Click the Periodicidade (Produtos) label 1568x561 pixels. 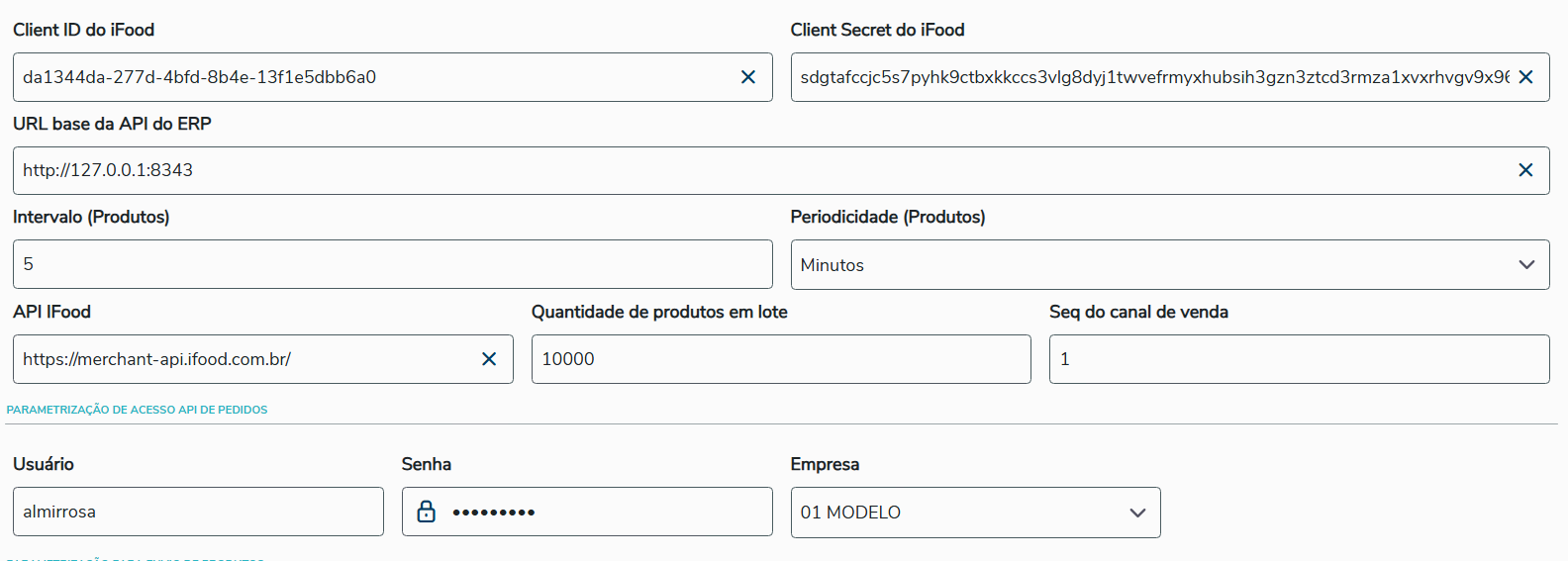[x=887, y=217]
